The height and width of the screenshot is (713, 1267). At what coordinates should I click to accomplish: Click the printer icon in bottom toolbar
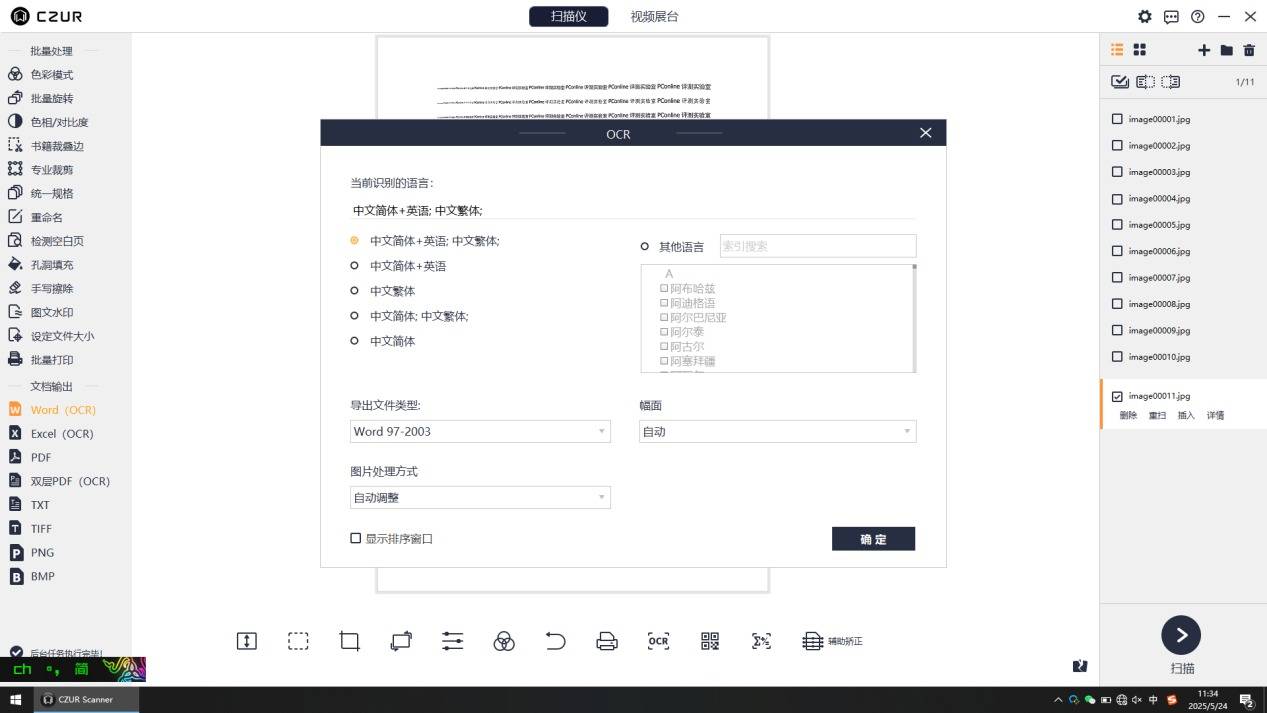pos(607,641)
